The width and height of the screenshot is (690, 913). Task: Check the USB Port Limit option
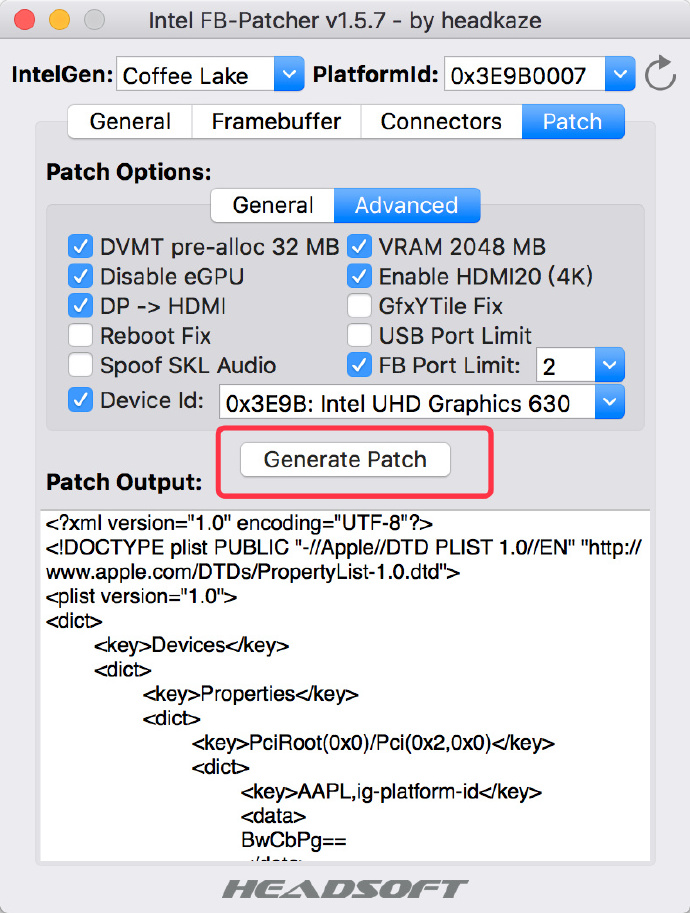pyautogui.click(x=359, y=335)
